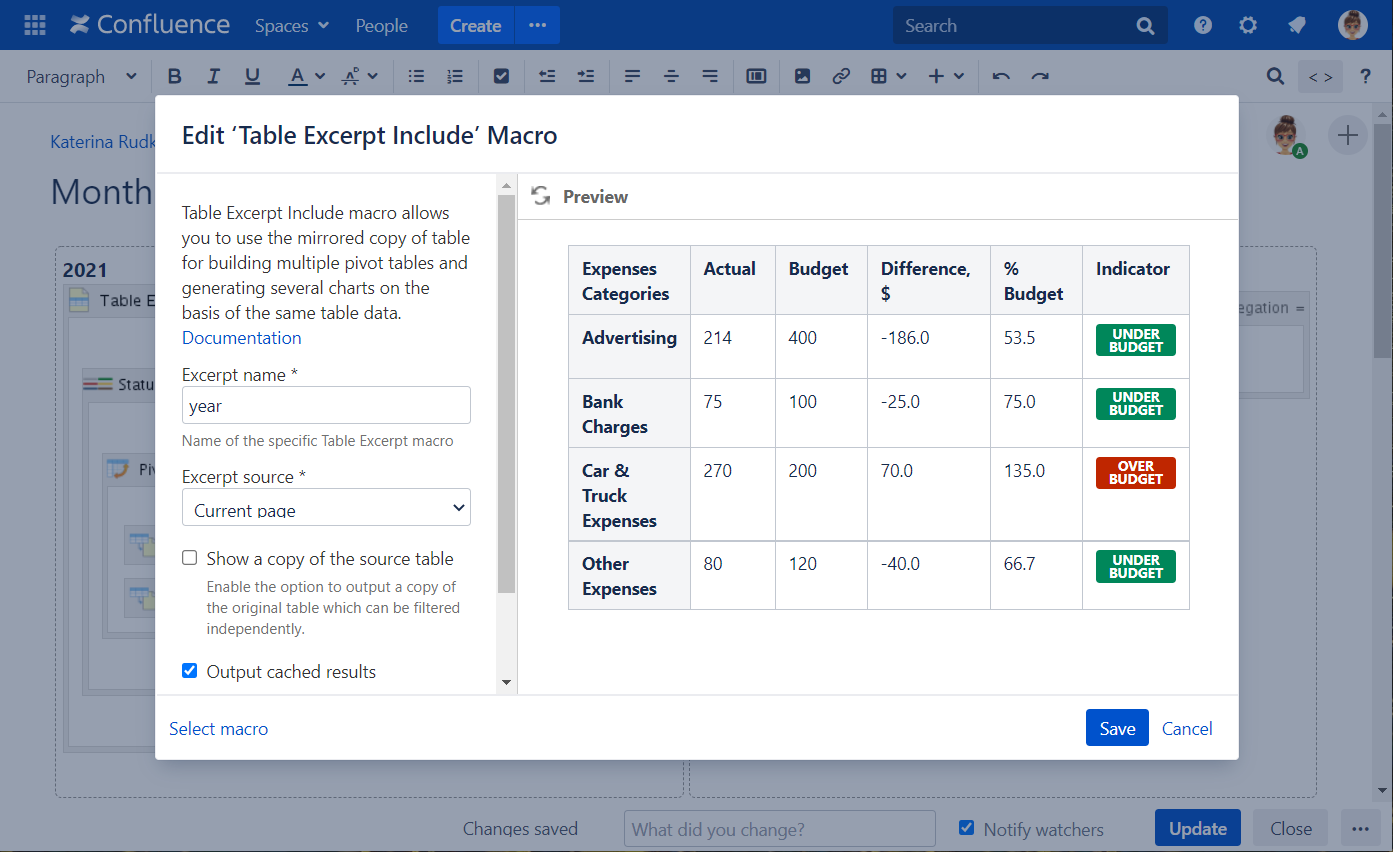Click the Undo arrow icon
Screen dimensions: 1393x852
[x=1001, y=77]
